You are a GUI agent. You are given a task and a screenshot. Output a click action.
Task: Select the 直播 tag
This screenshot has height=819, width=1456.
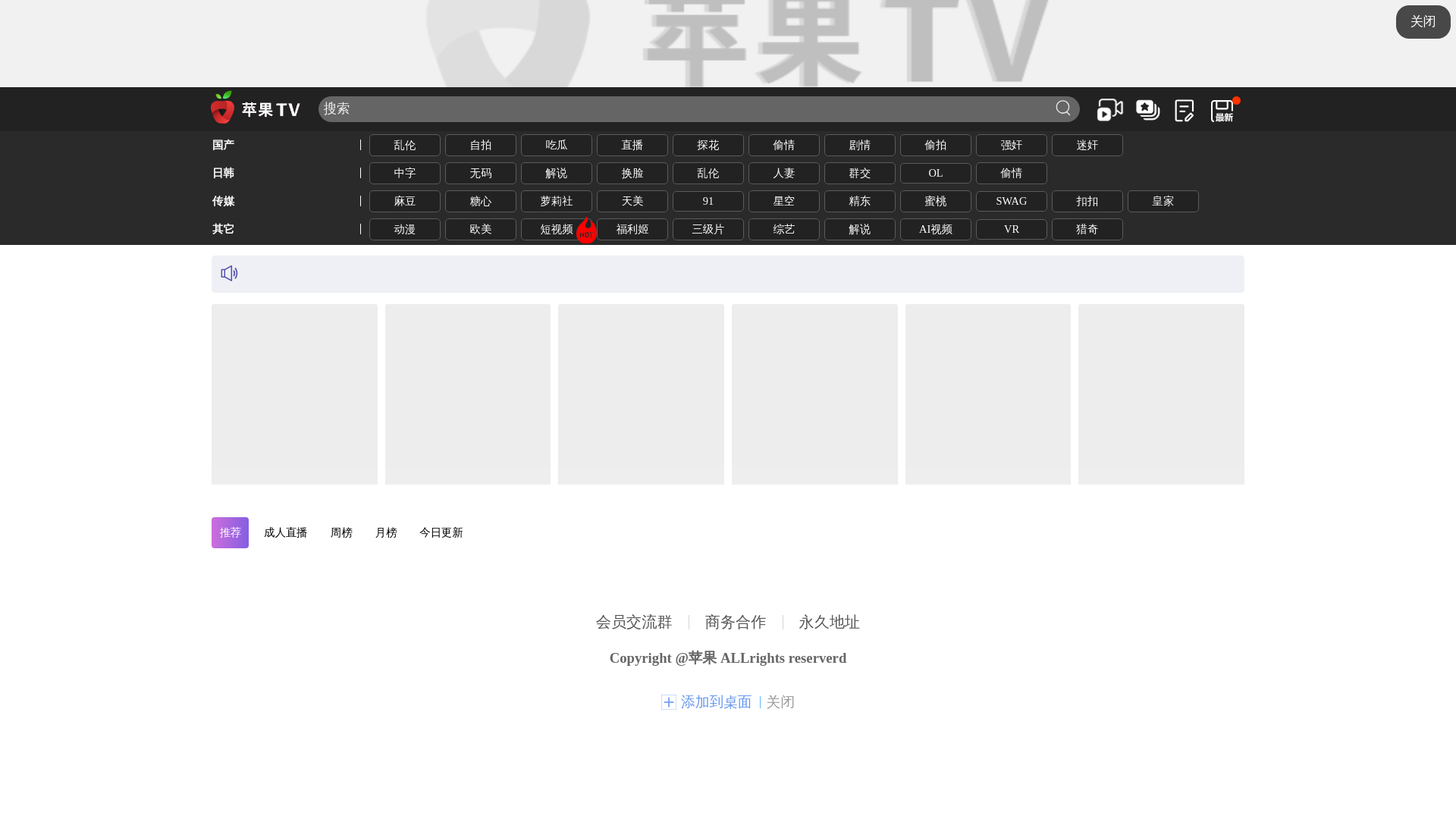point(632,146)
